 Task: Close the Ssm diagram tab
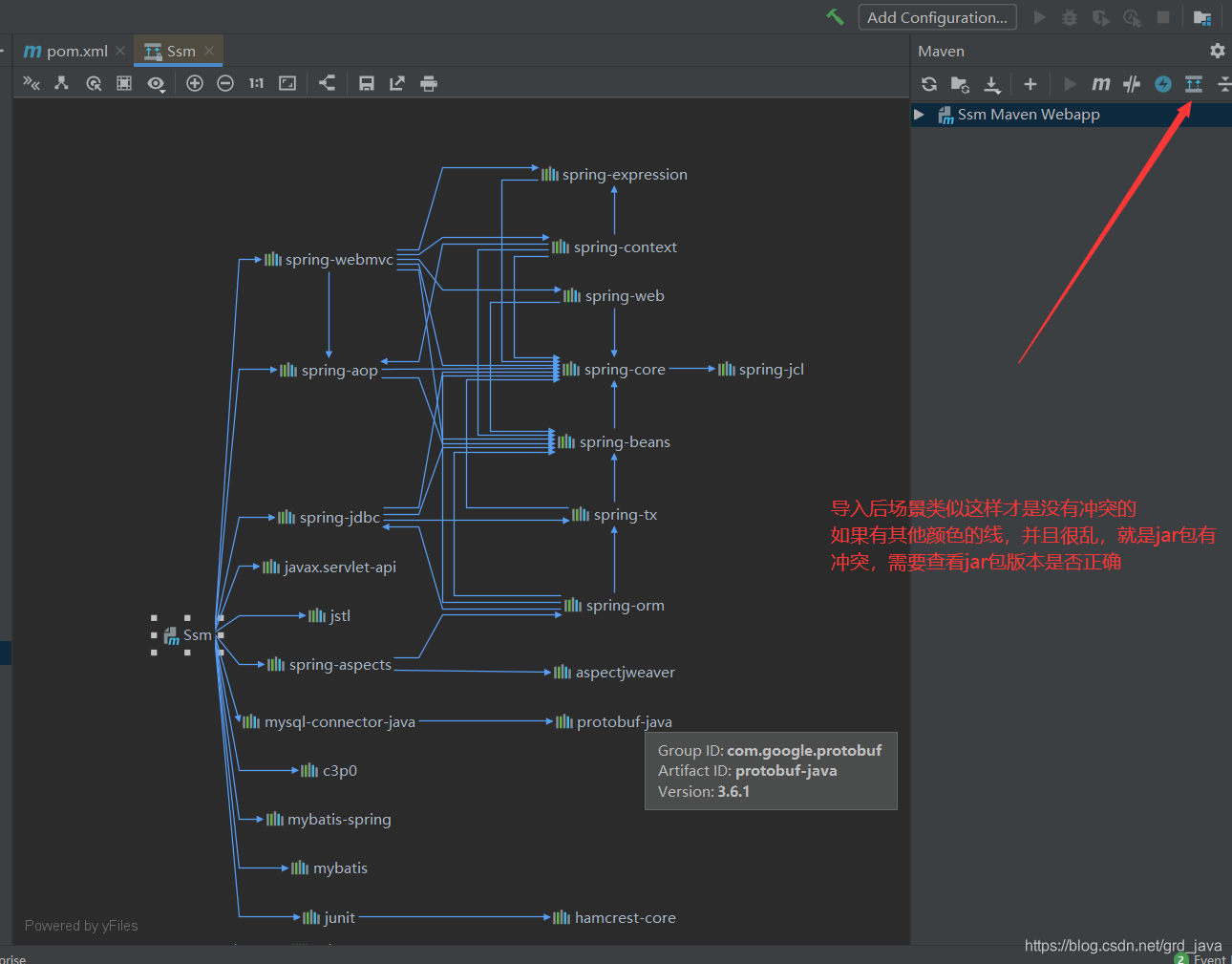point(209,51)
